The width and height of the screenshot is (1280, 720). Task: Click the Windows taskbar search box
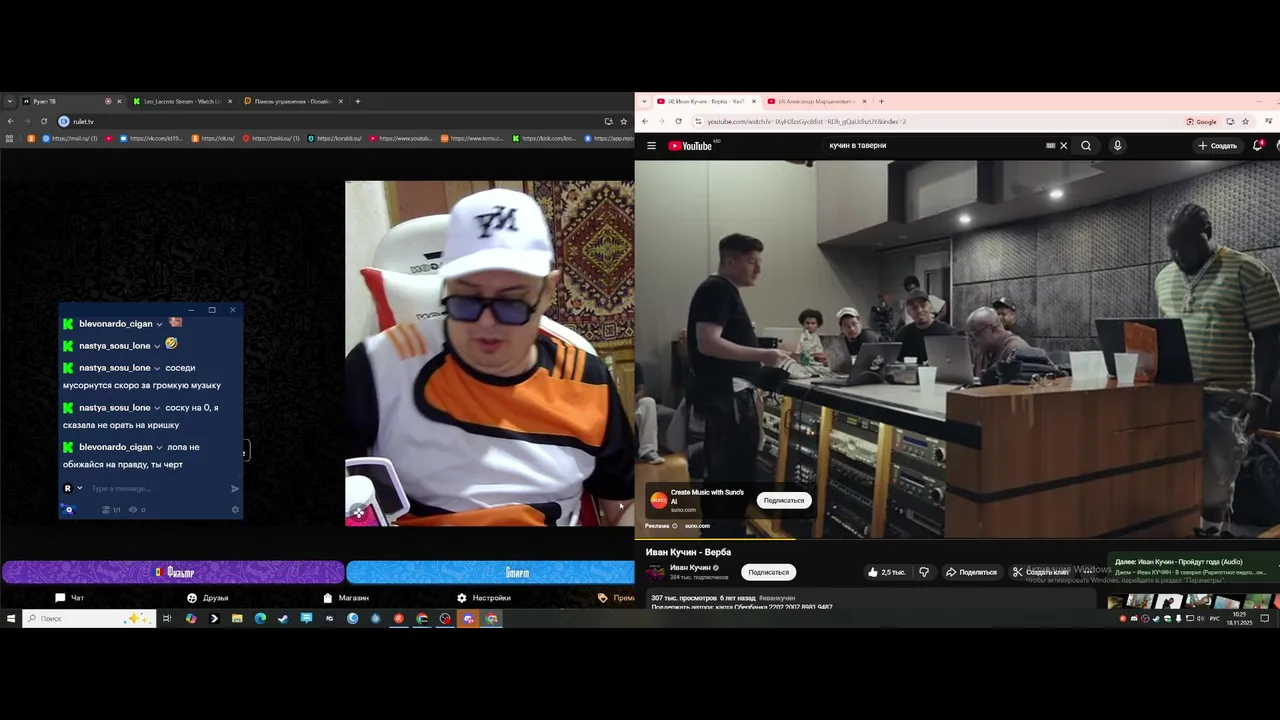(x=88, y=619)
